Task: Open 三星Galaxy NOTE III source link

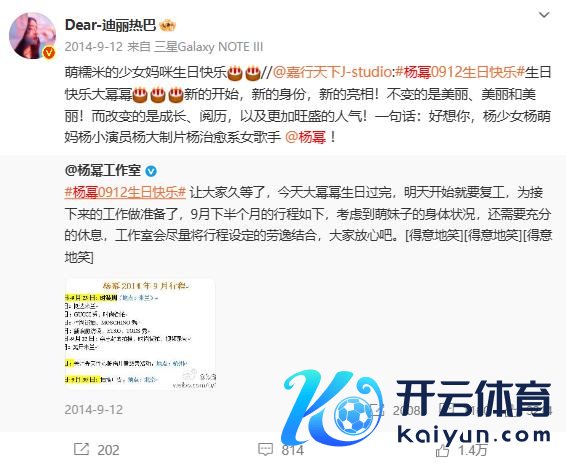Action: click(209, 47)
